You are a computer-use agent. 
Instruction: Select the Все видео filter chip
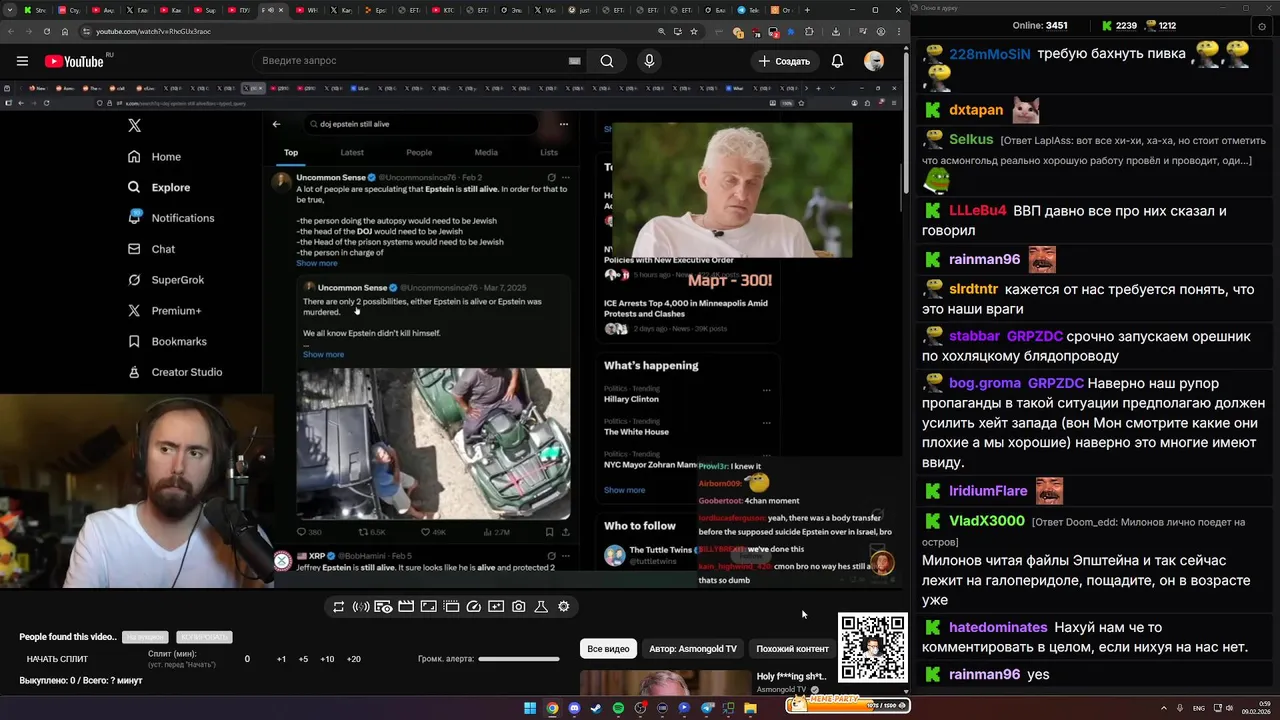click(608, 649)
